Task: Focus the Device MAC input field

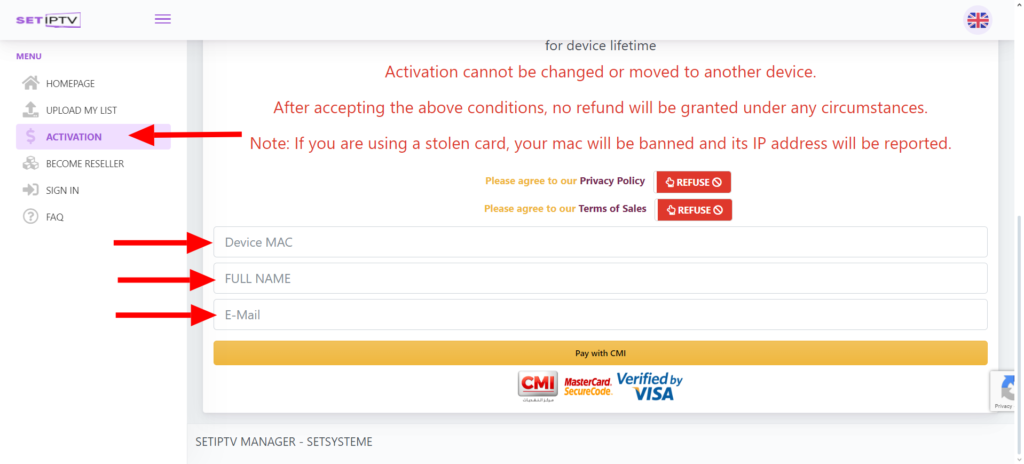Action: tap(600, 242)
